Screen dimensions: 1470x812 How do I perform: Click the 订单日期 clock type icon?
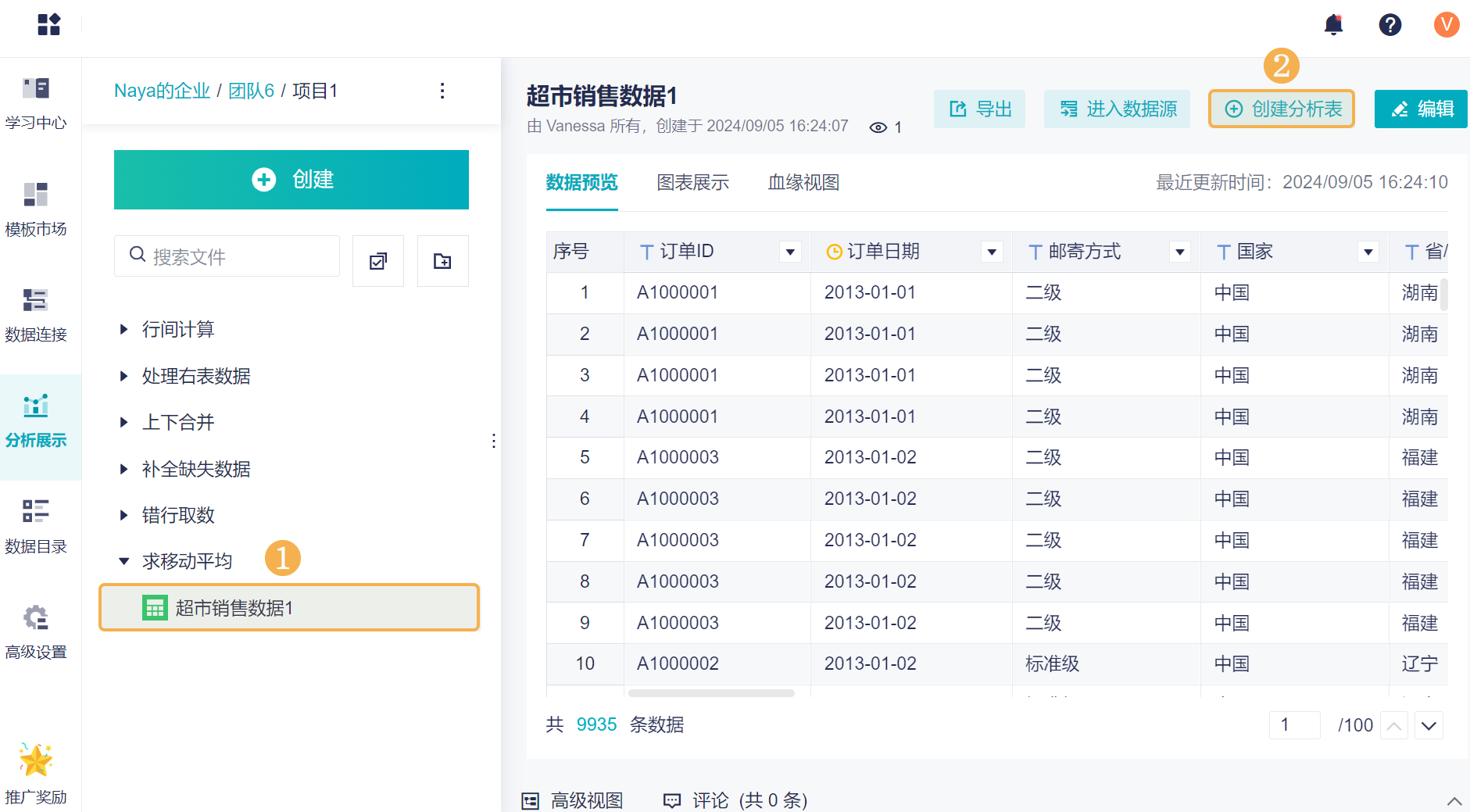coord(834,252)
